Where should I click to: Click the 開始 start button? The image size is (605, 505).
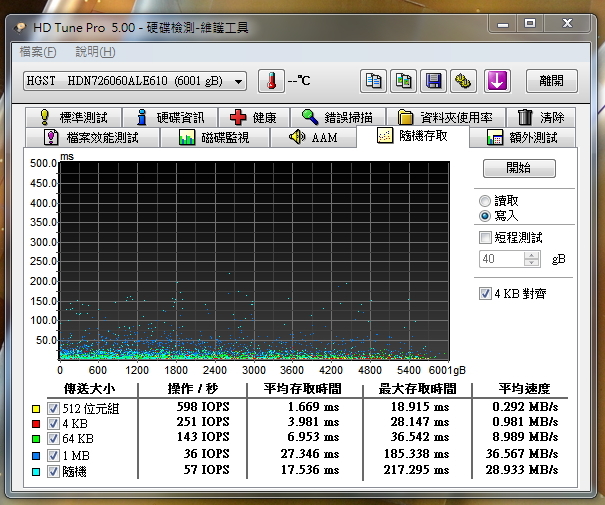point(519,168)
